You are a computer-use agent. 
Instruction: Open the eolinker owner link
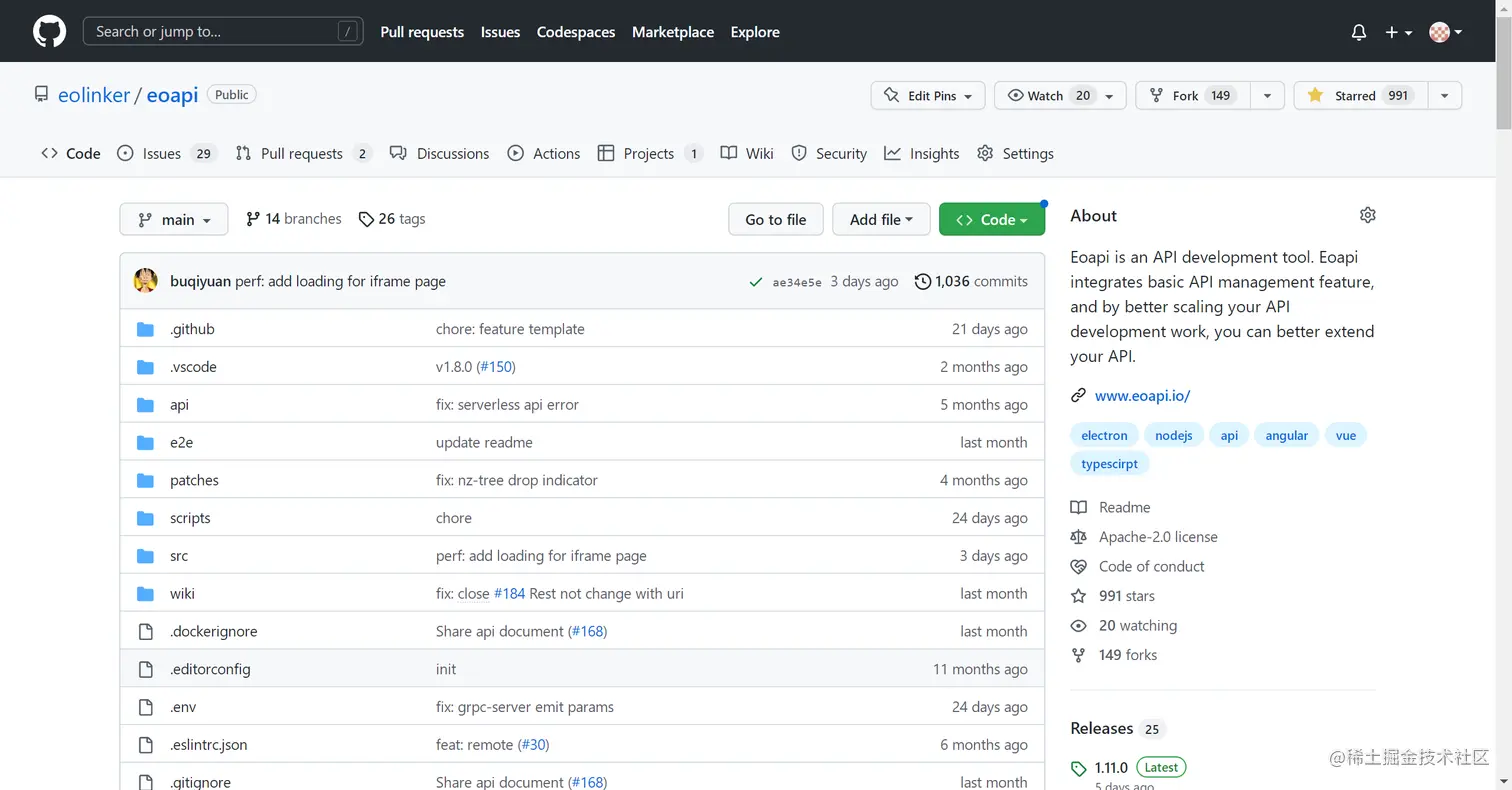coord(94,96)
